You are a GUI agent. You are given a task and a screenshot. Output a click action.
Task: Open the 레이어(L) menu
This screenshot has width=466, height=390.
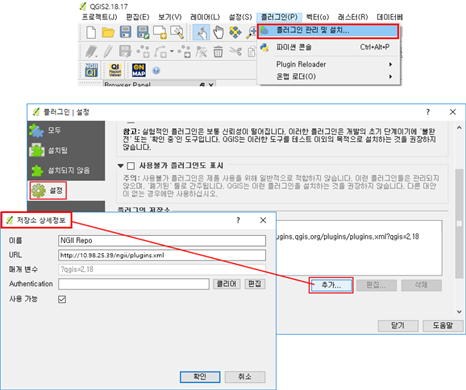click(205, 17)
